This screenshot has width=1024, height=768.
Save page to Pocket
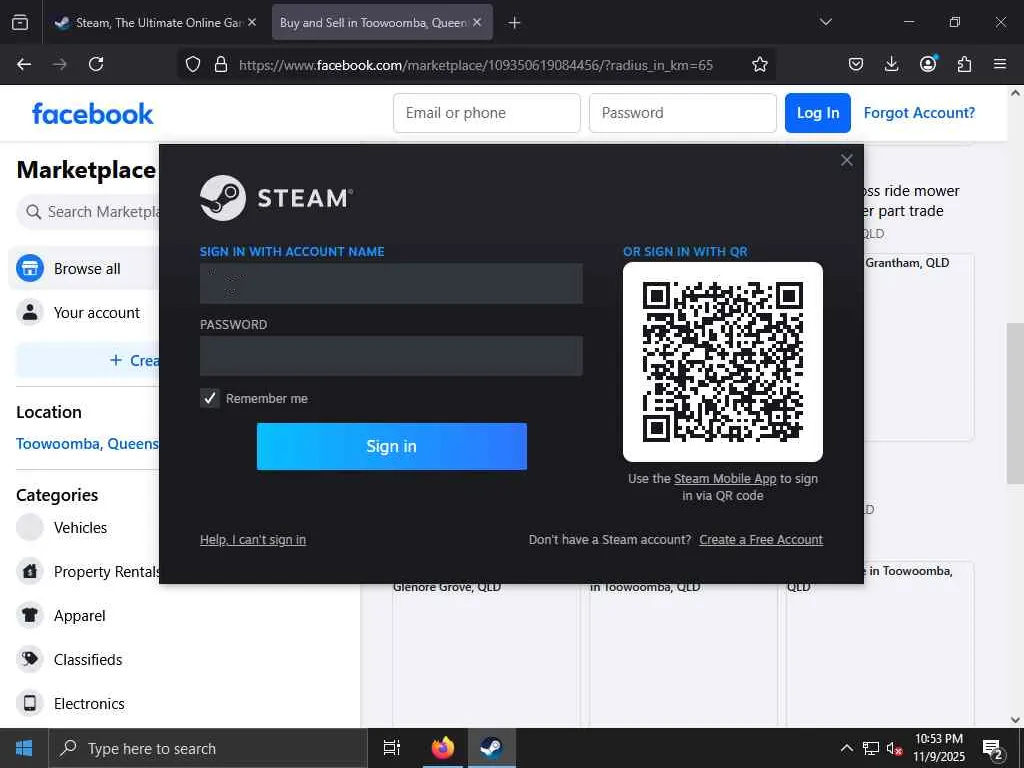click(856, 64)
